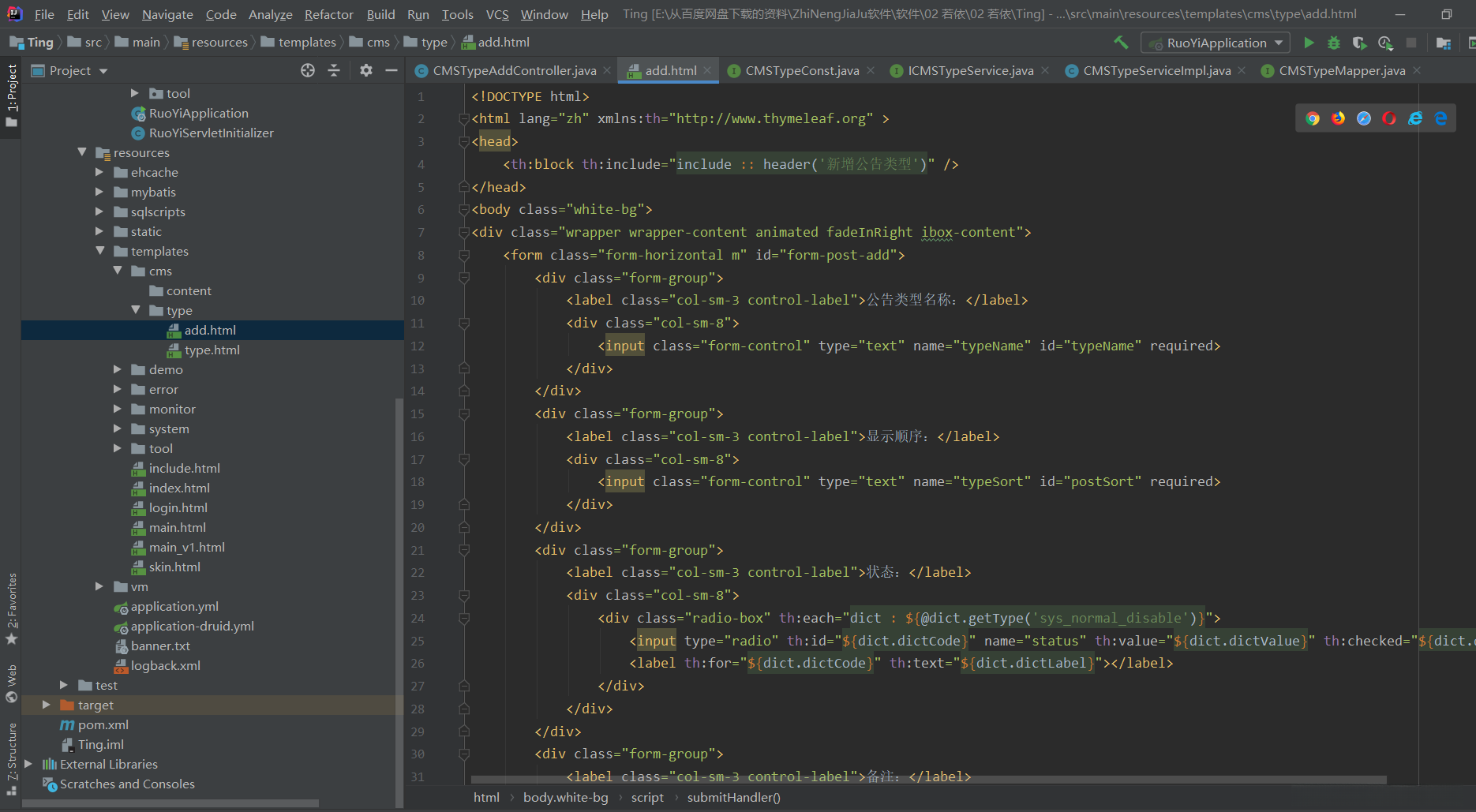This screenshot has width=1476, height=812.
Task: Open type.html in the project tree
Action: point(212,350)
